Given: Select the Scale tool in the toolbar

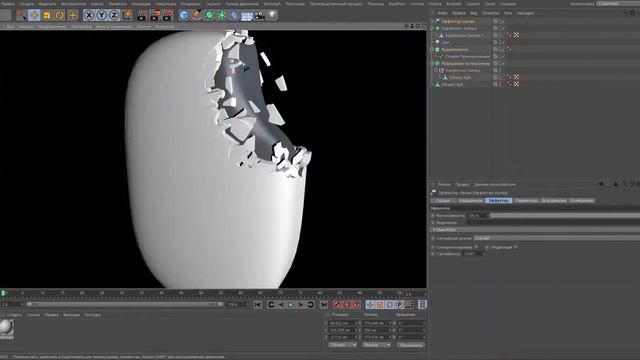Looking at the screenshot, I should coord(47,15).
